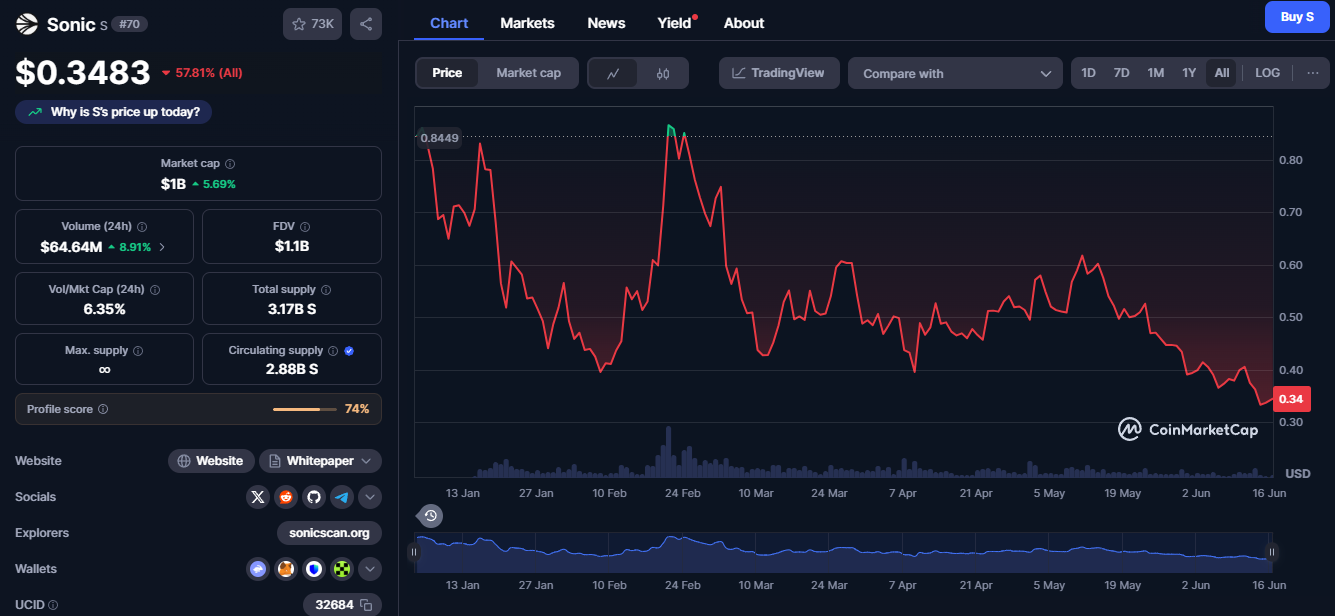
Task: Select the Rabby wallet icon
Action: tap(258, 569)
